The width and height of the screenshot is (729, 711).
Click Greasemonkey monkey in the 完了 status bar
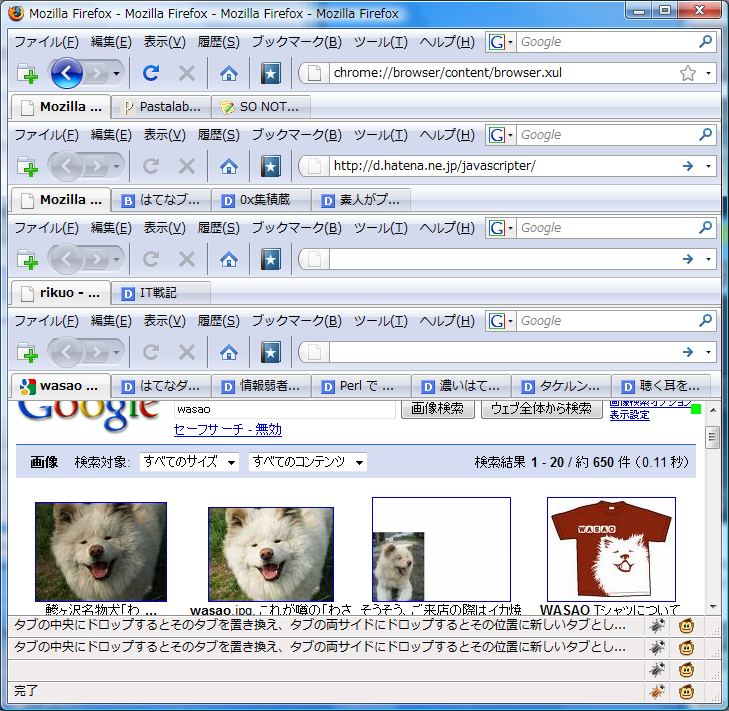[687, 691]
